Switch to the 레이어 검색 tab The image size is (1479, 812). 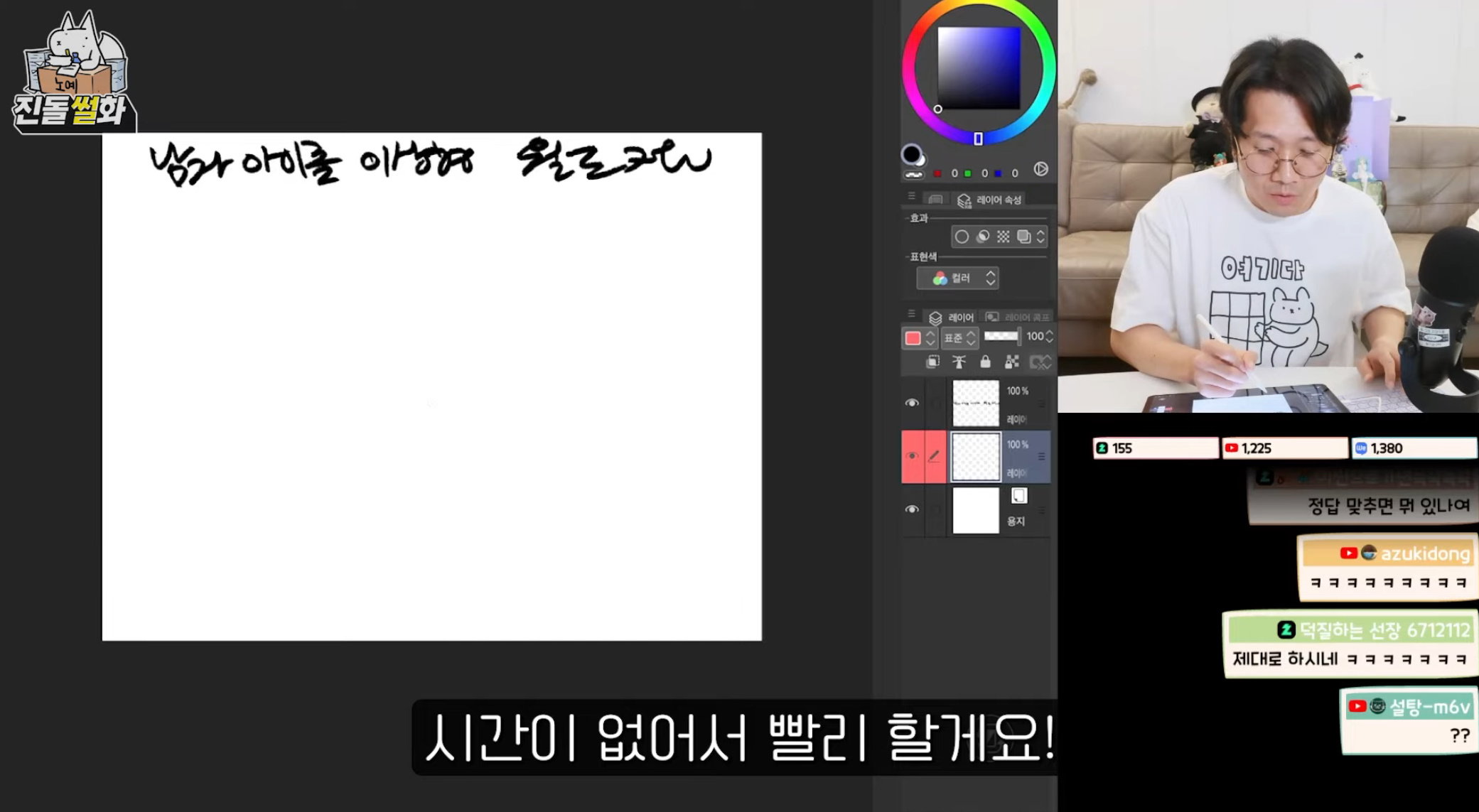(x=1018, y=317)
